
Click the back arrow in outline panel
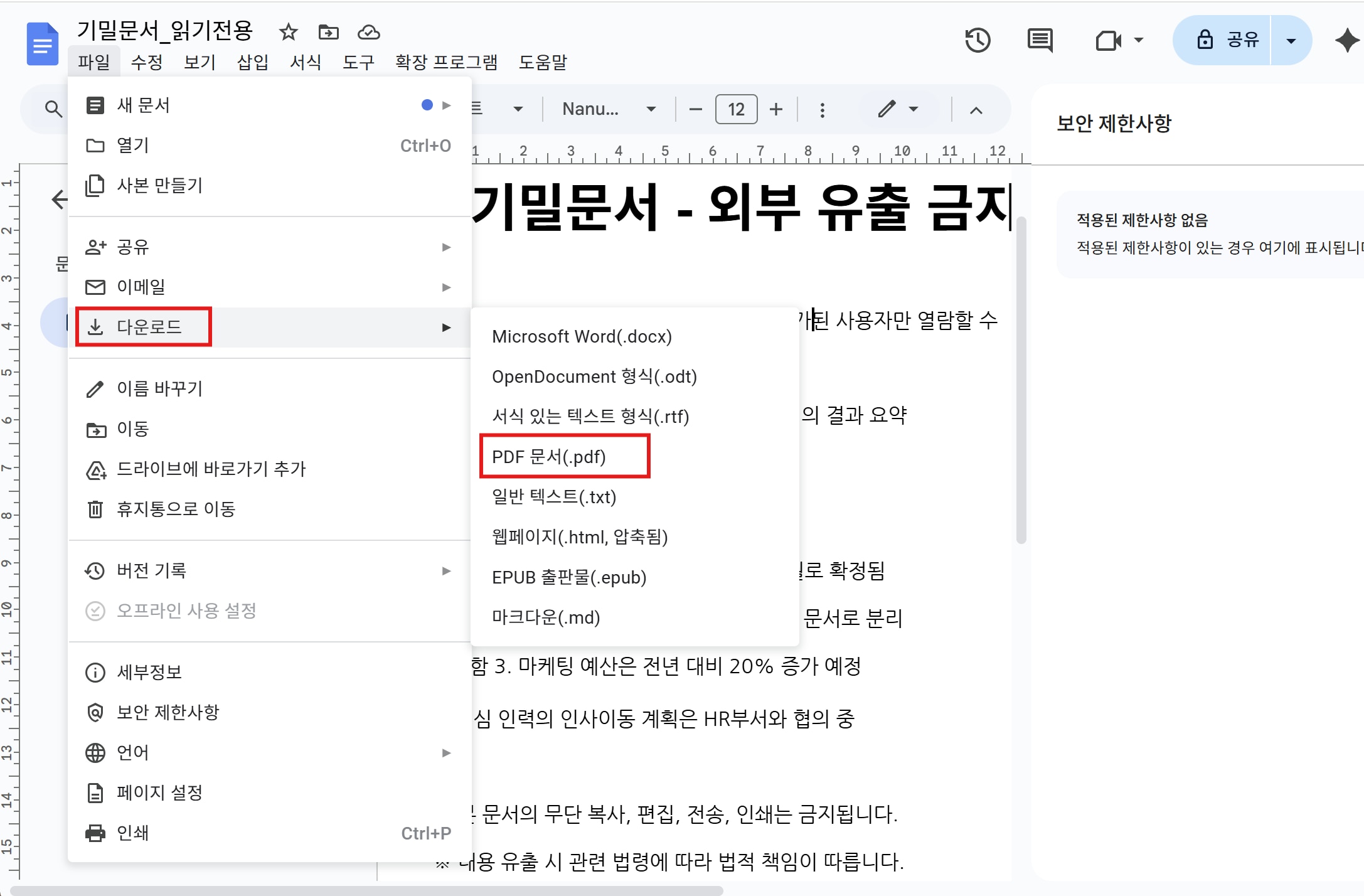tap(59, 200)
